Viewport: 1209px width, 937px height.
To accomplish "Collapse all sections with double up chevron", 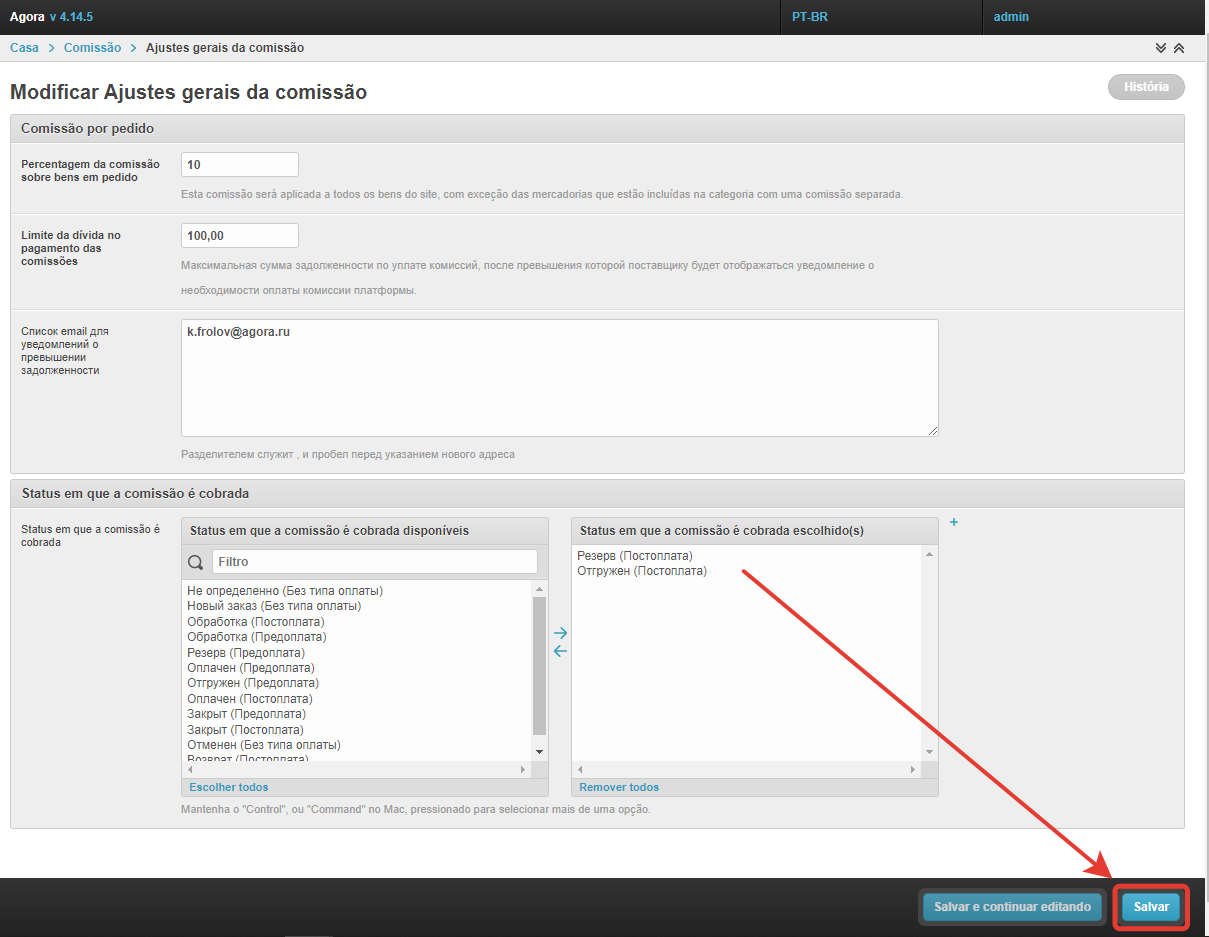I will (1179, 48).
